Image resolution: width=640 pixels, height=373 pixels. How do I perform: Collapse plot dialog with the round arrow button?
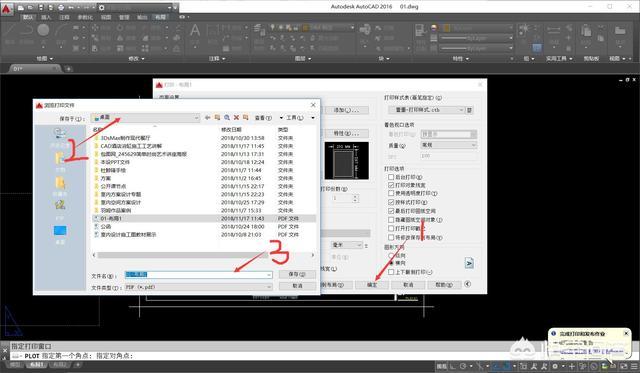[468, 284]
